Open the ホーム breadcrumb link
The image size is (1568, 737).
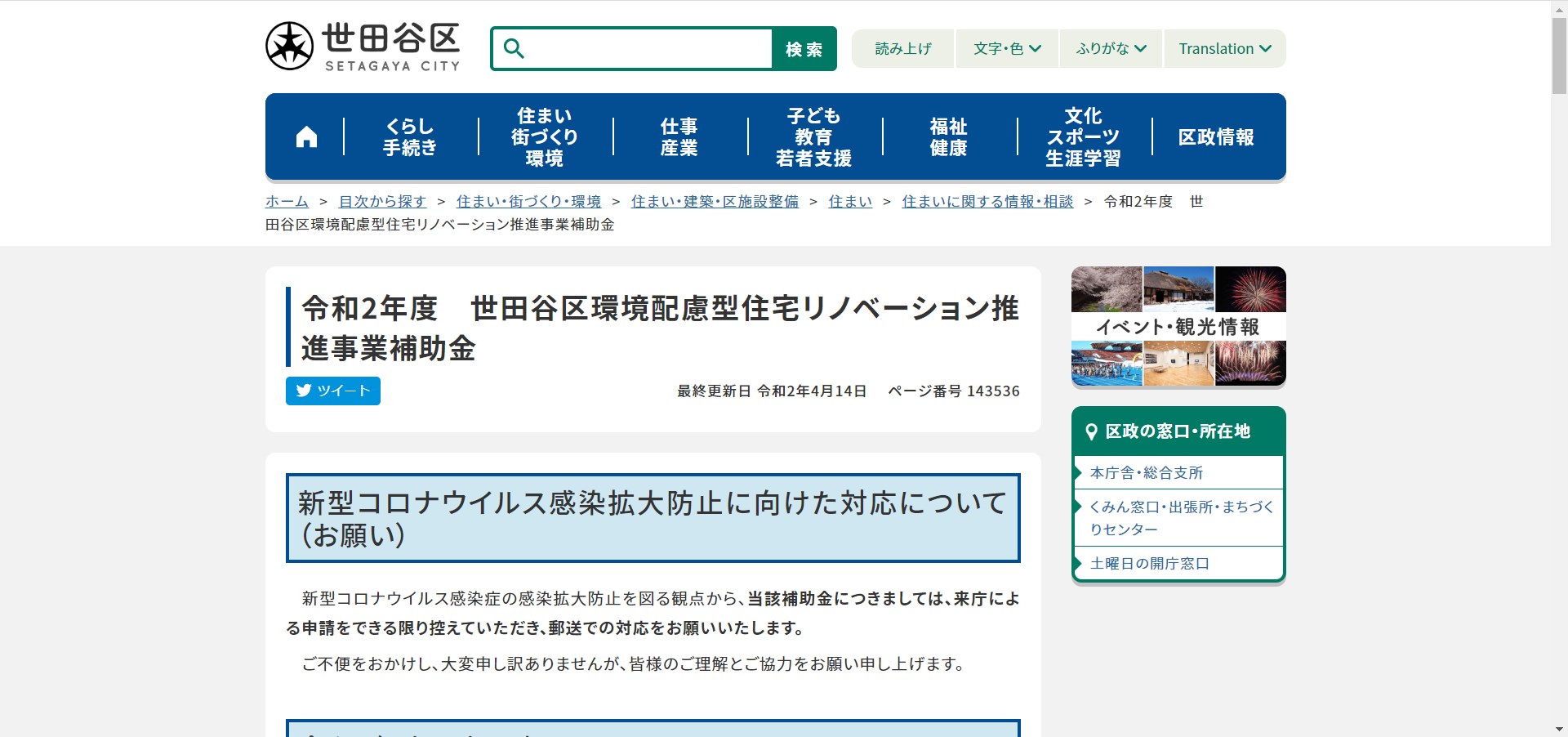pyautogui.click(x=286, y=201)
